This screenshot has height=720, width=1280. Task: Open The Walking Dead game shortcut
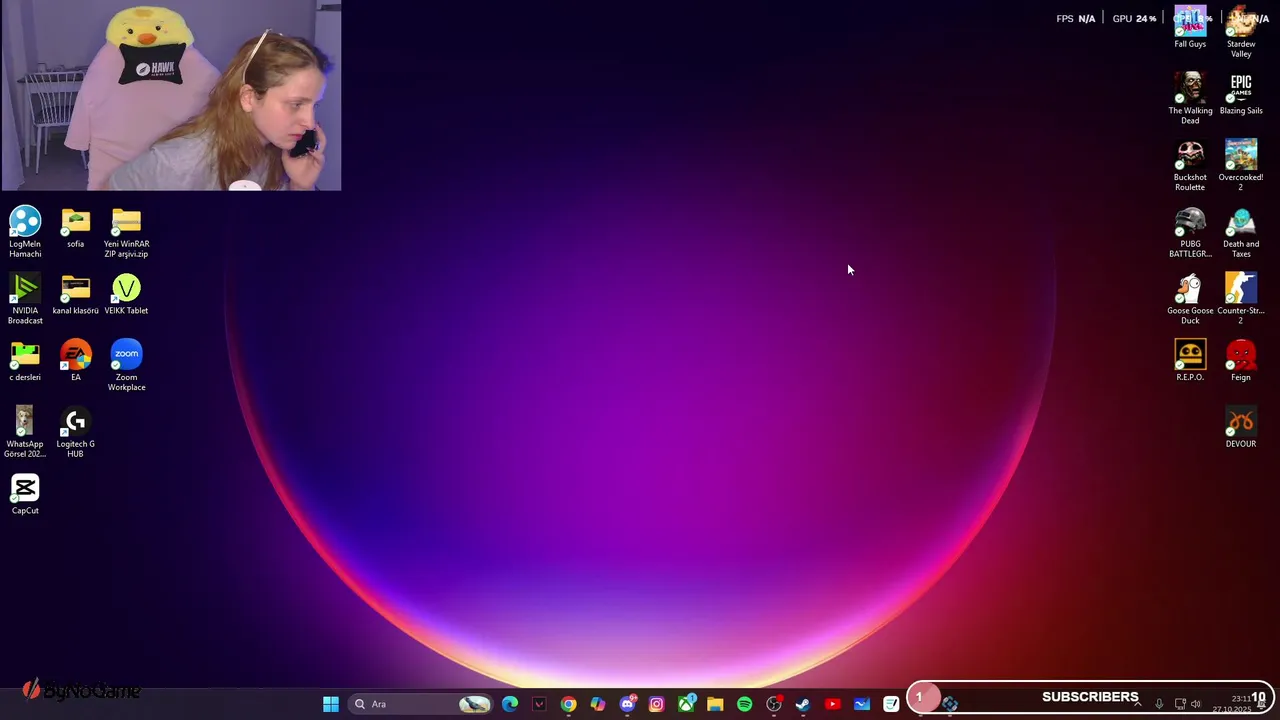click(x=1190, y=99)
